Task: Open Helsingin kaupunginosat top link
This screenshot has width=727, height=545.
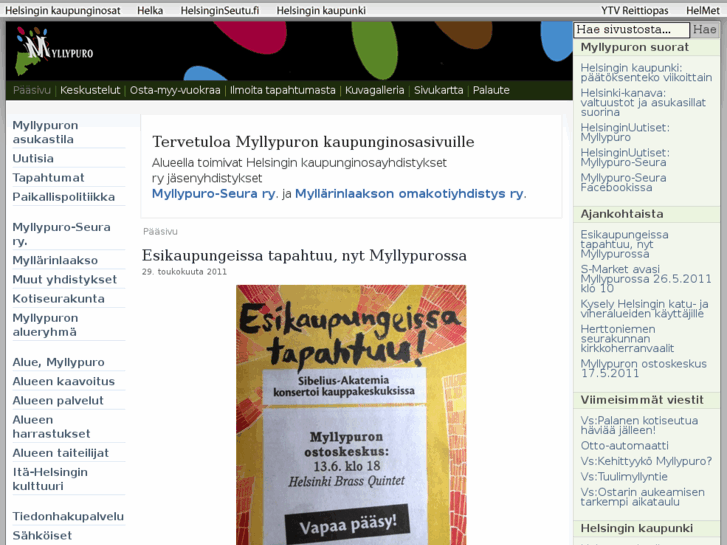Action: click(63, 10)
